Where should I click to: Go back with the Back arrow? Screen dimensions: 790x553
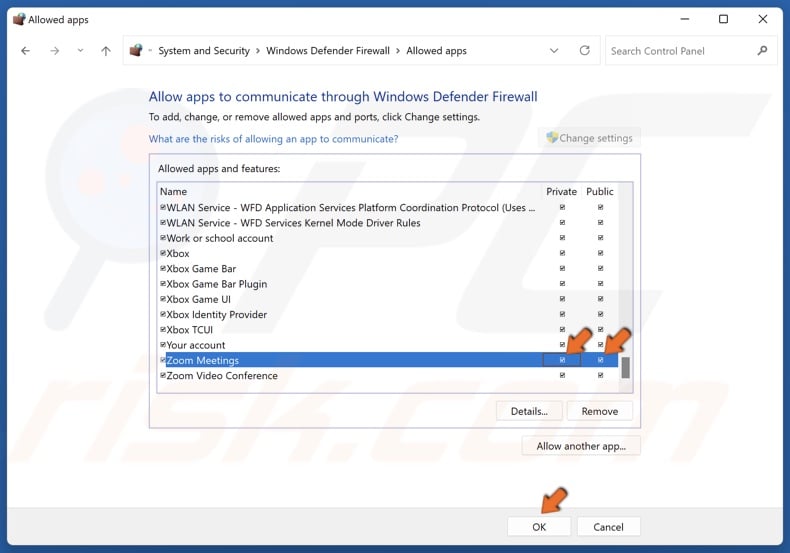click(25, 51)
